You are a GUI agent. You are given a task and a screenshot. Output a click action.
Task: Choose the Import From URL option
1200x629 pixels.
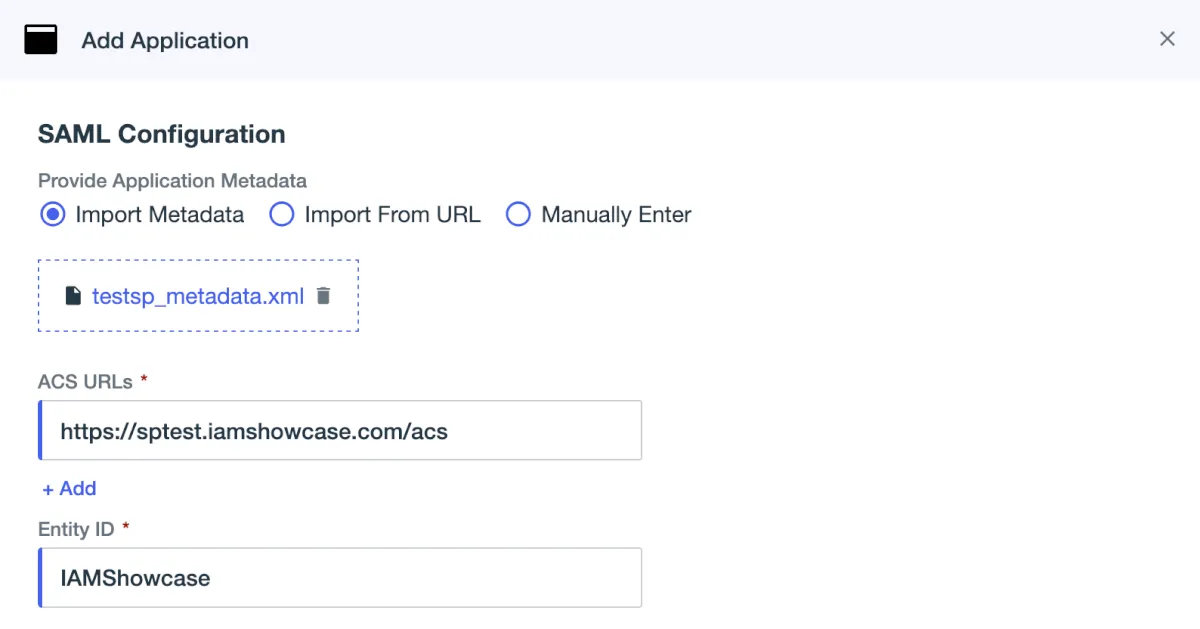click(282, 215)
